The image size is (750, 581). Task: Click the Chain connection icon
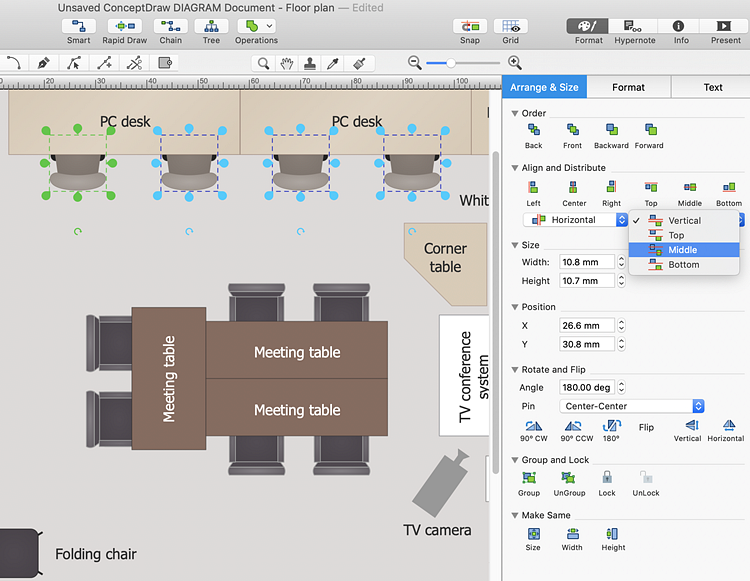pyautogui.click(x=171, y=26)
